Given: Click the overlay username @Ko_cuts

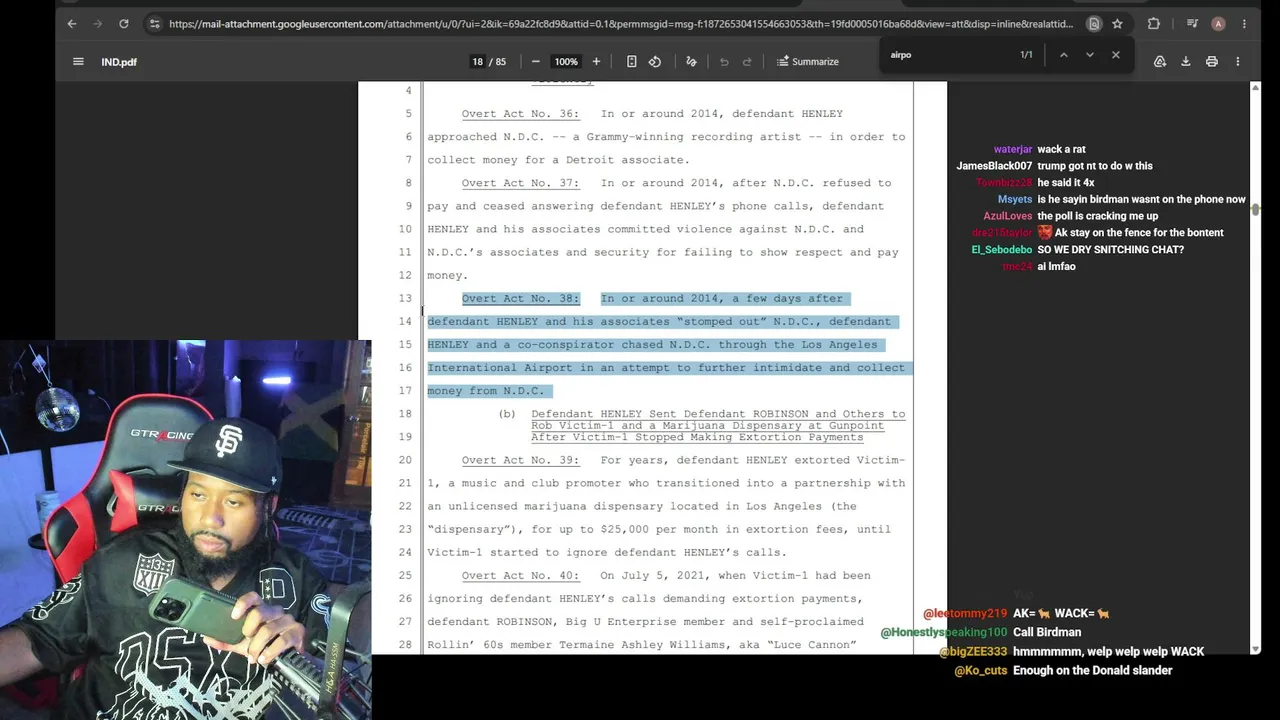Looking at the screenshot, I should (x=980, y=671).
